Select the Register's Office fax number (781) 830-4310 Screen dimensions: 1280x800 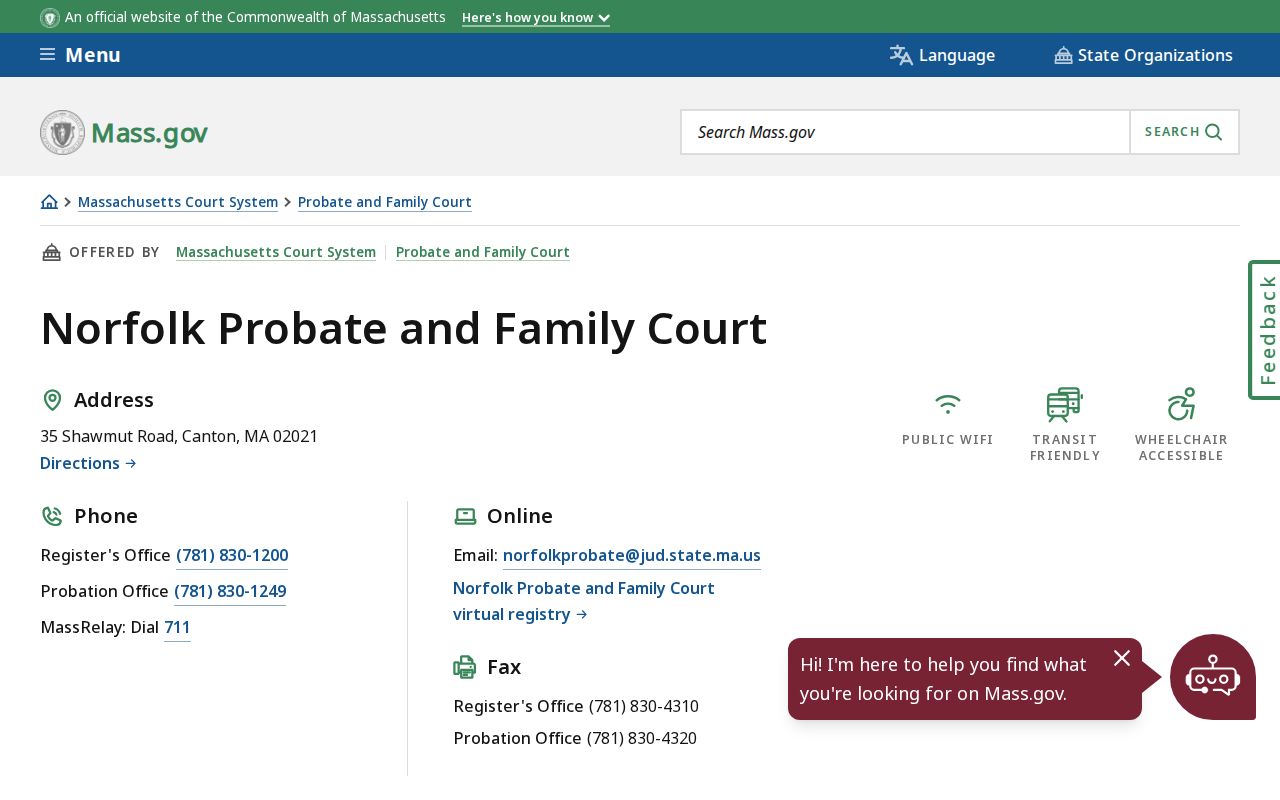tap(644, 706)
